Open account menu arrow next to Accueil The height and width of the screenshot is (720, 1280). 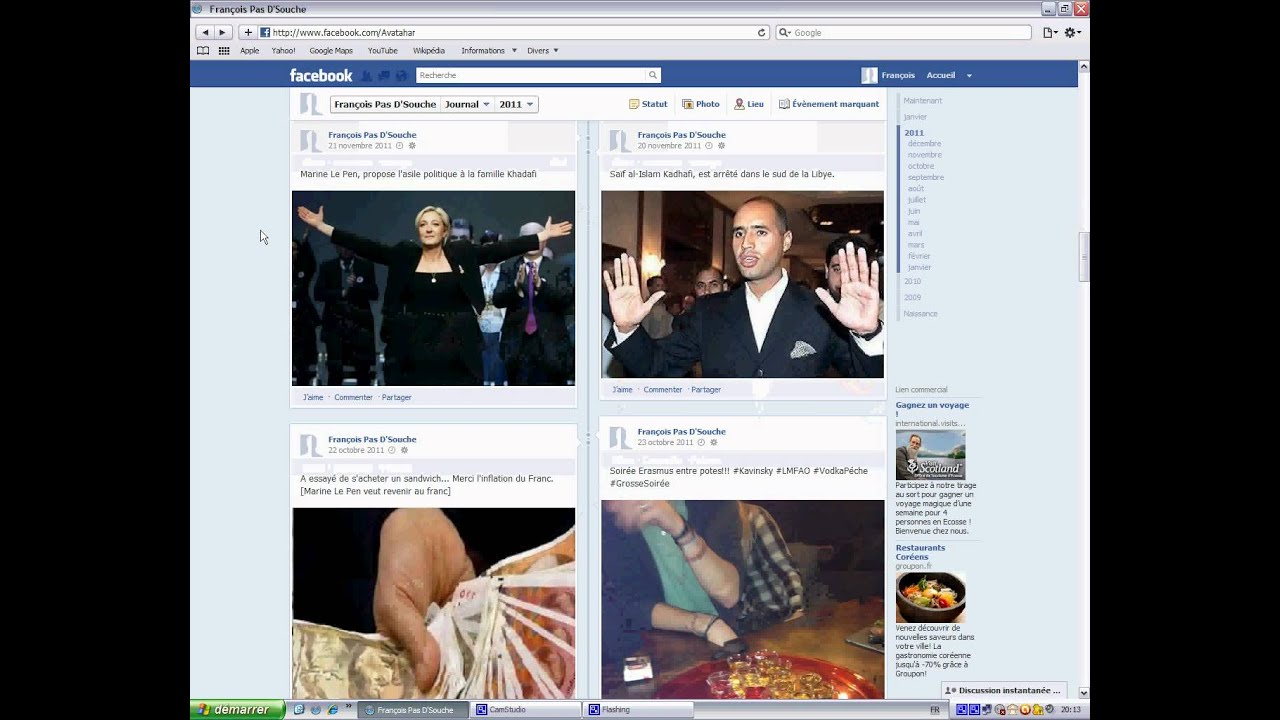tap(969, 76)
